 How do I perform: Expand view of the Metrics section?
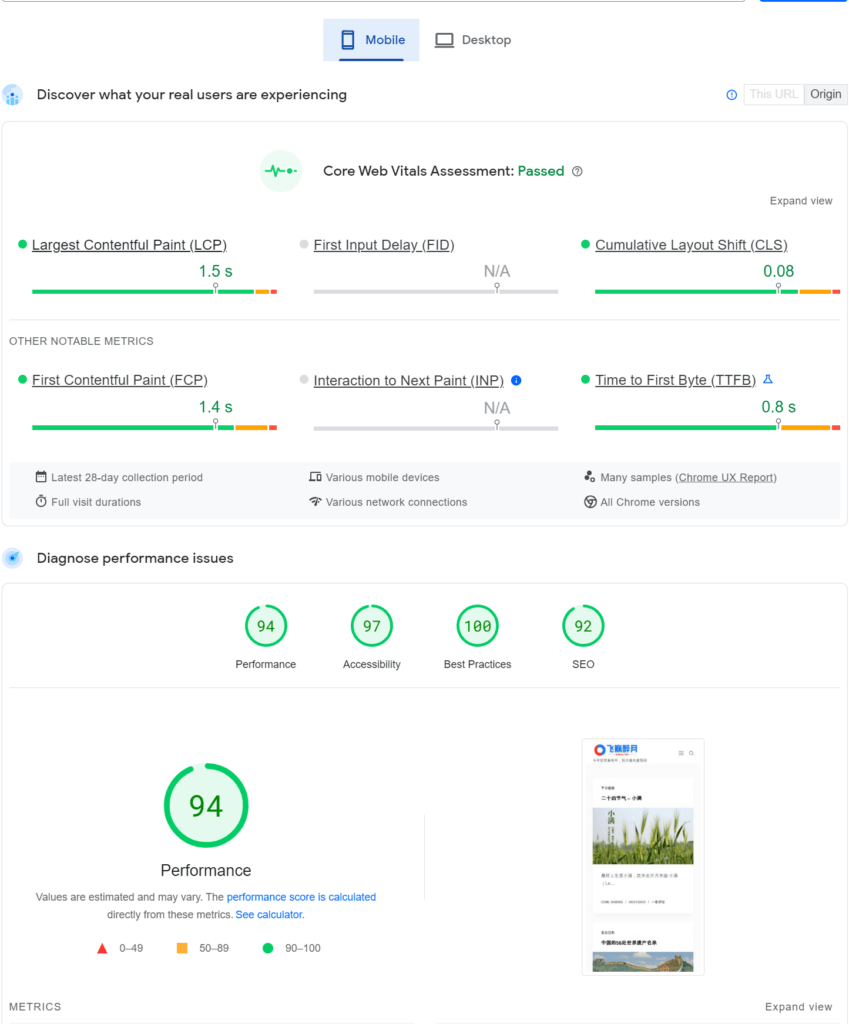798,1007
